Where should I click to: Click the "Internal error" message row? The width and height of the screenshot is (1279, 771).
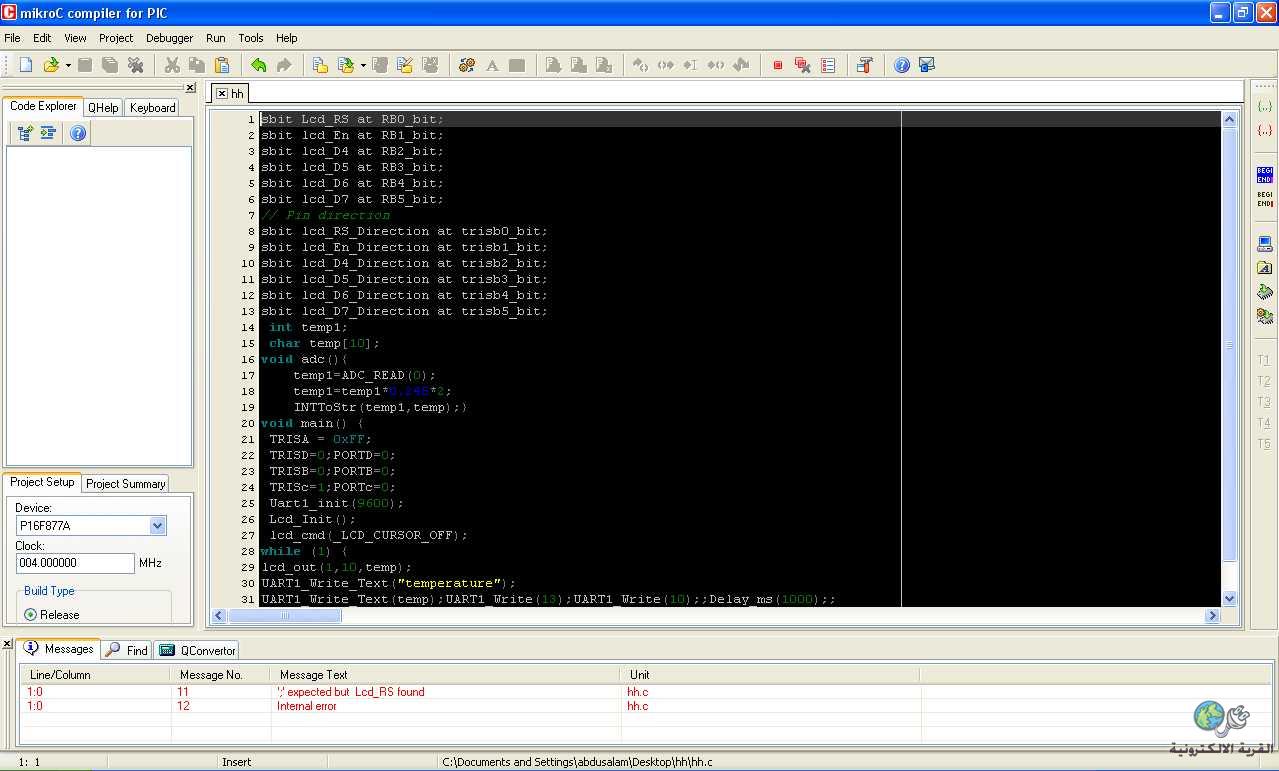pos(646,706)
